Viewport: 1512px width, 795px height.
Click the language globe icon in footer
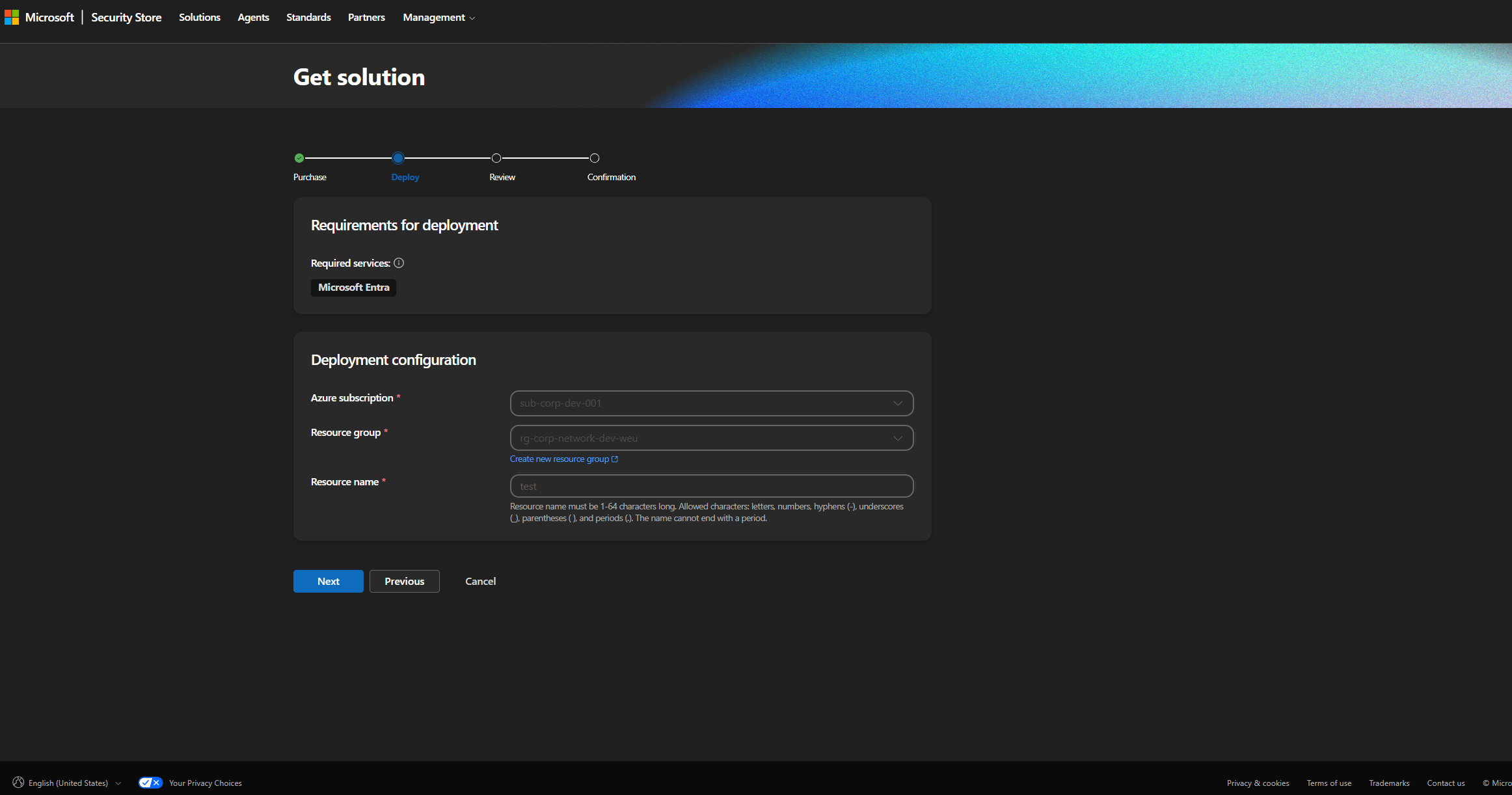pyautogui.click(x=18, y=783)
